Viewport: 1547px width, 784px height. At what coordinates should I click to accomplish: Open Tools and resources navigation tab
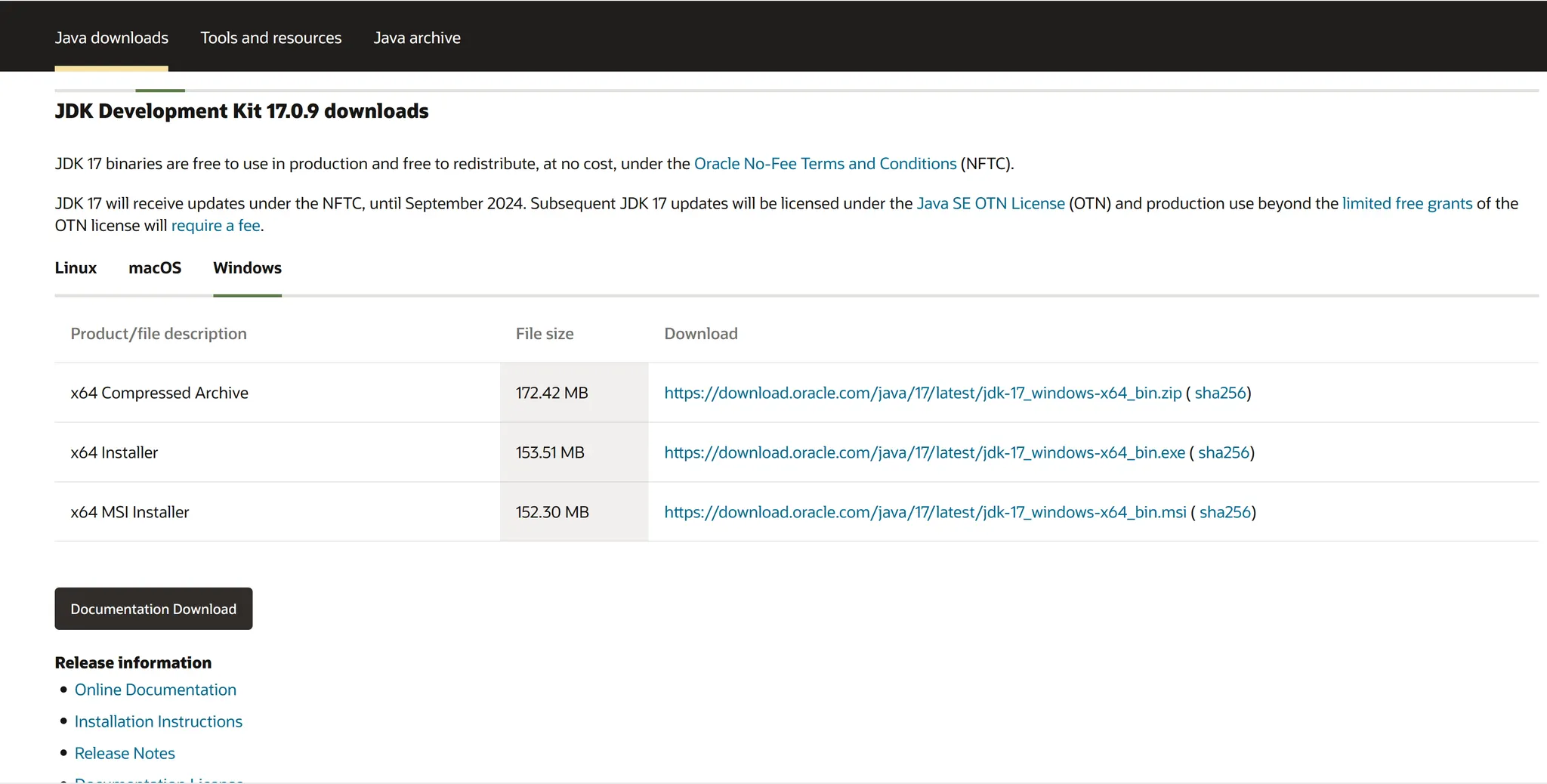pyautogui.click(x=270, y=38)
